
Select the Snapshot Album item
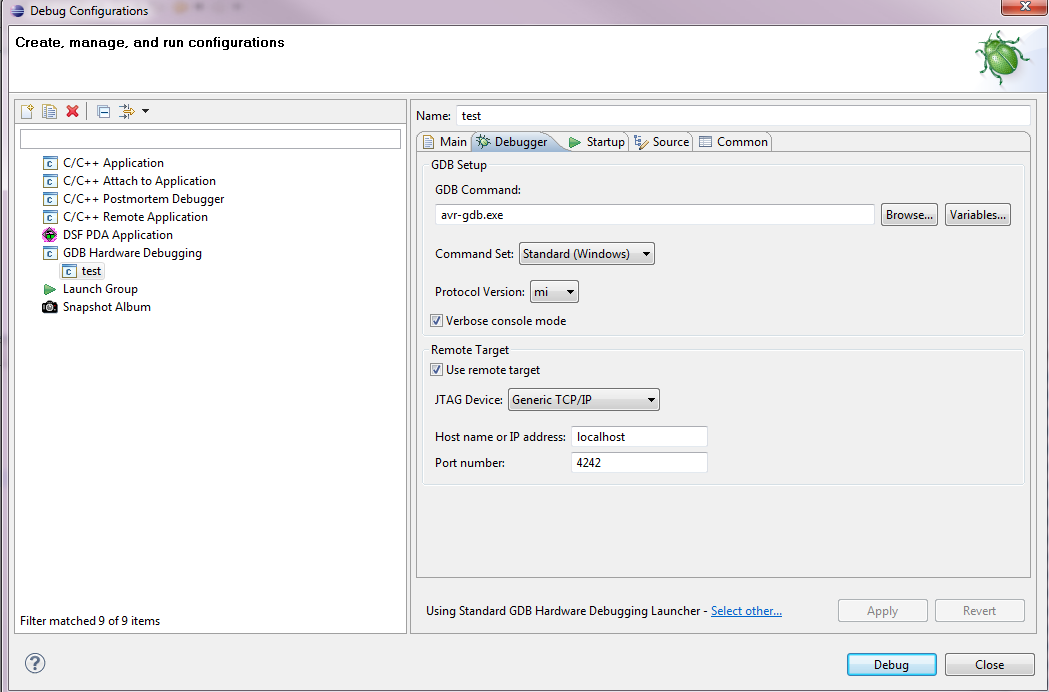[106, 307]
